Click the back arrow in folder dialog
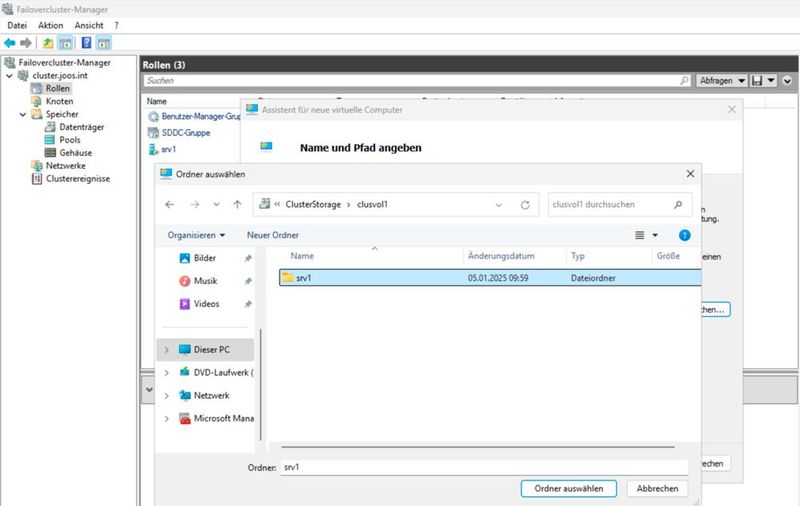The image size is (800, 506). pyautogui.click(x=170, y=205)
